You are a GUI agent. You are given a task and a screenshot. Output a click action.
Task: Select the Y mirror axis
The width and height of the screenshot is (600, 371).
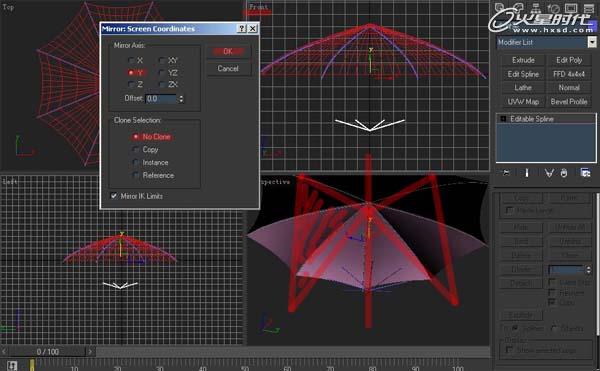[x=131, y=73]
